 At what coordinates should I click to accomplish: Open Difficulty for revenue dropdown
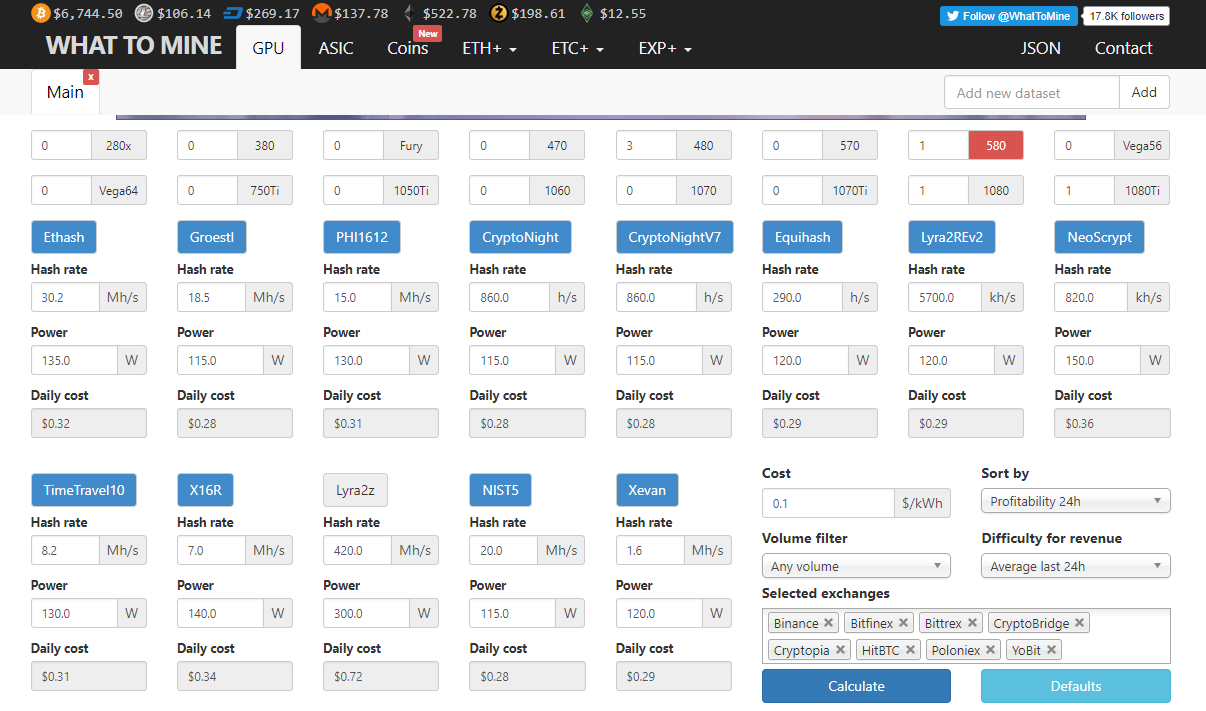pyautogui.click(x=1076, y=566)
